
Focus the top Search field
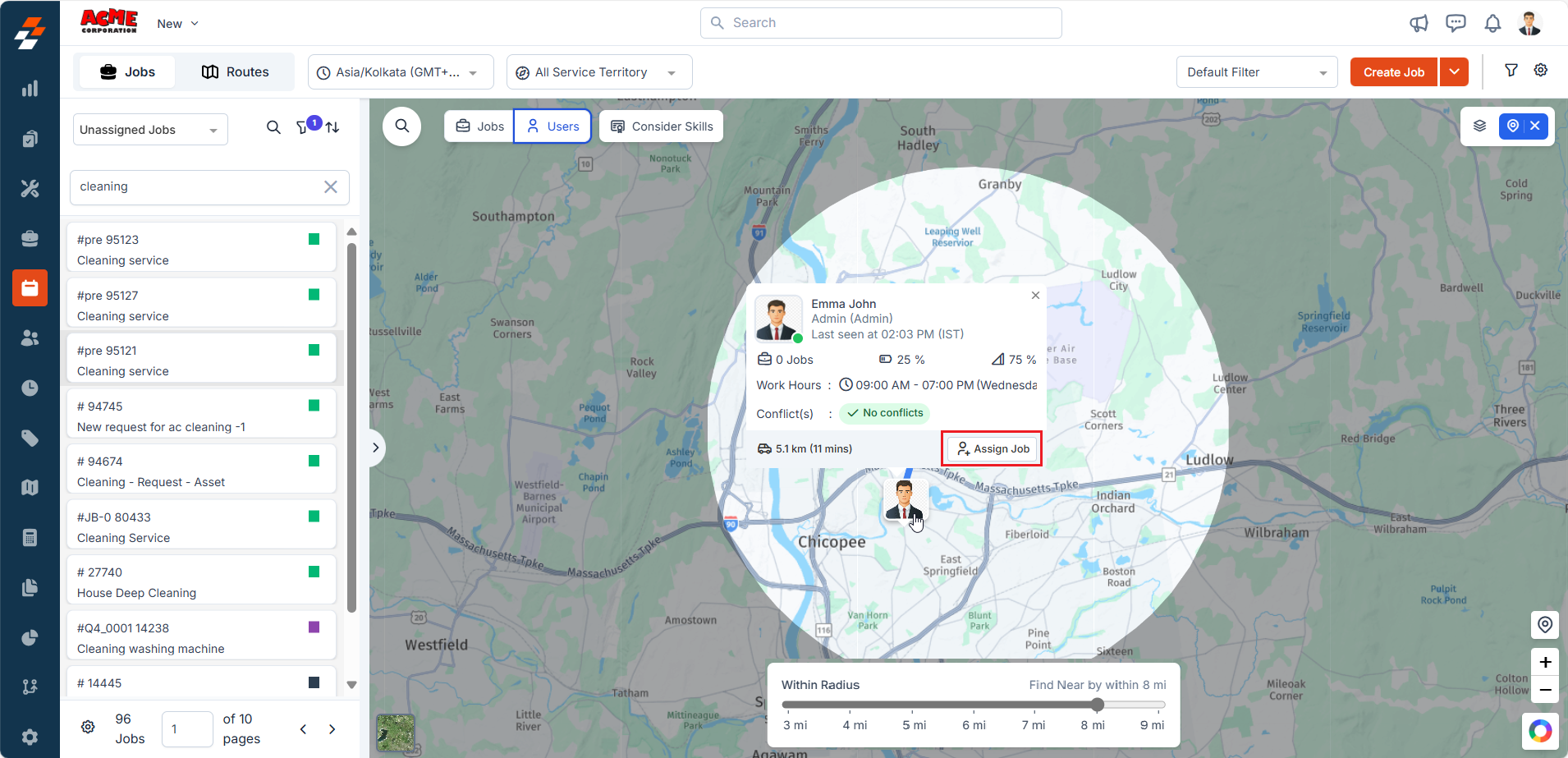[x=881, y=23]
